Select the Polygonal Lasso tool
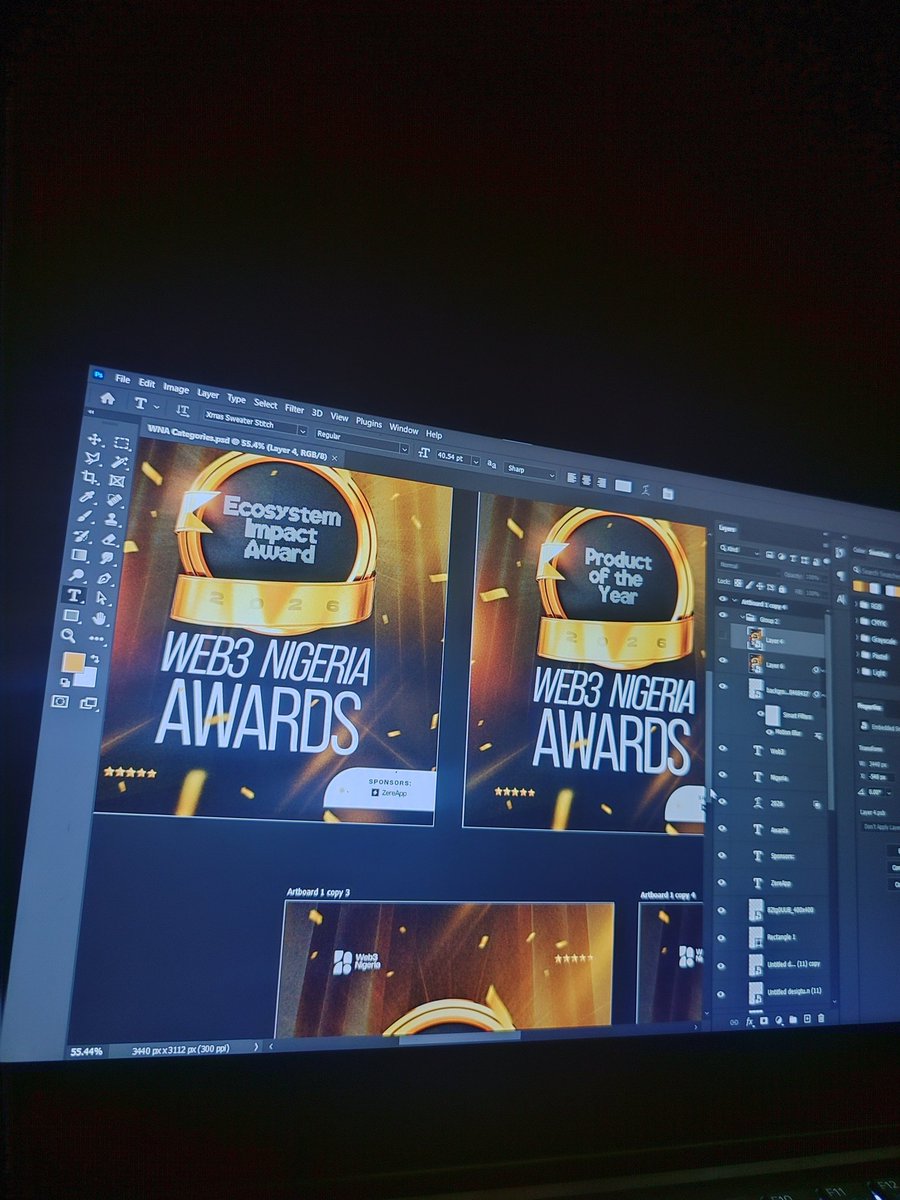 pos(92,458)
